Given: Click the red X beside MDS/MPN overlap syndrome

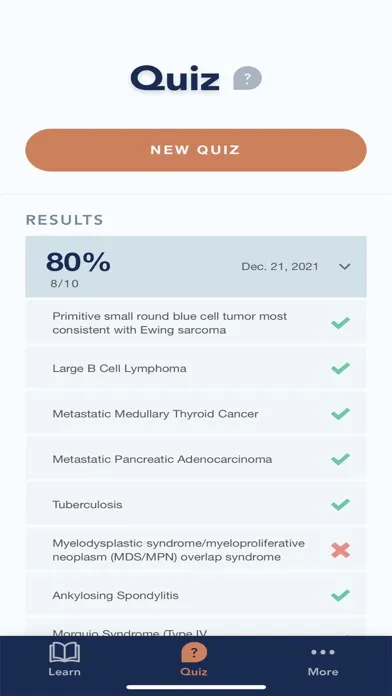Looking at the screenshot, I should coord(341,550).
